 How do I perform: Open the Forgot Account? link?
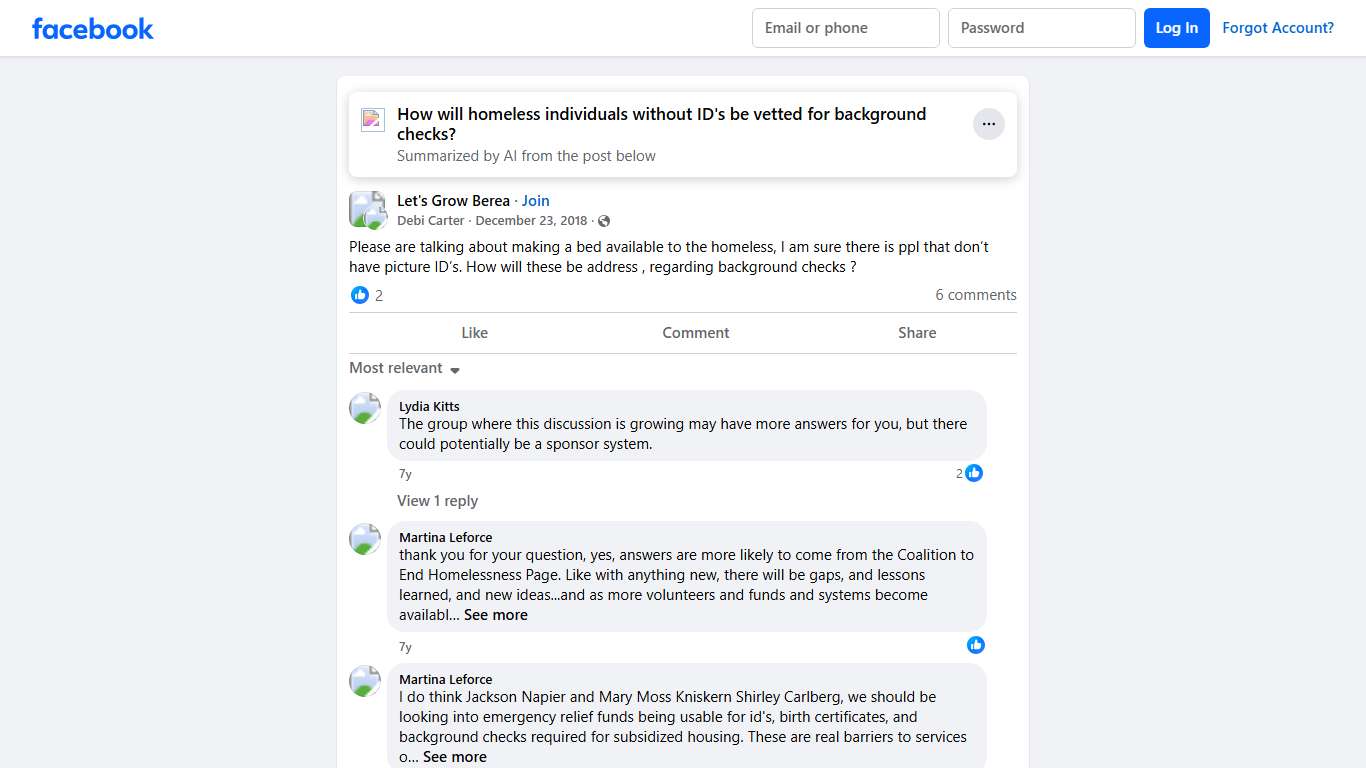(x=1277, y=28)
